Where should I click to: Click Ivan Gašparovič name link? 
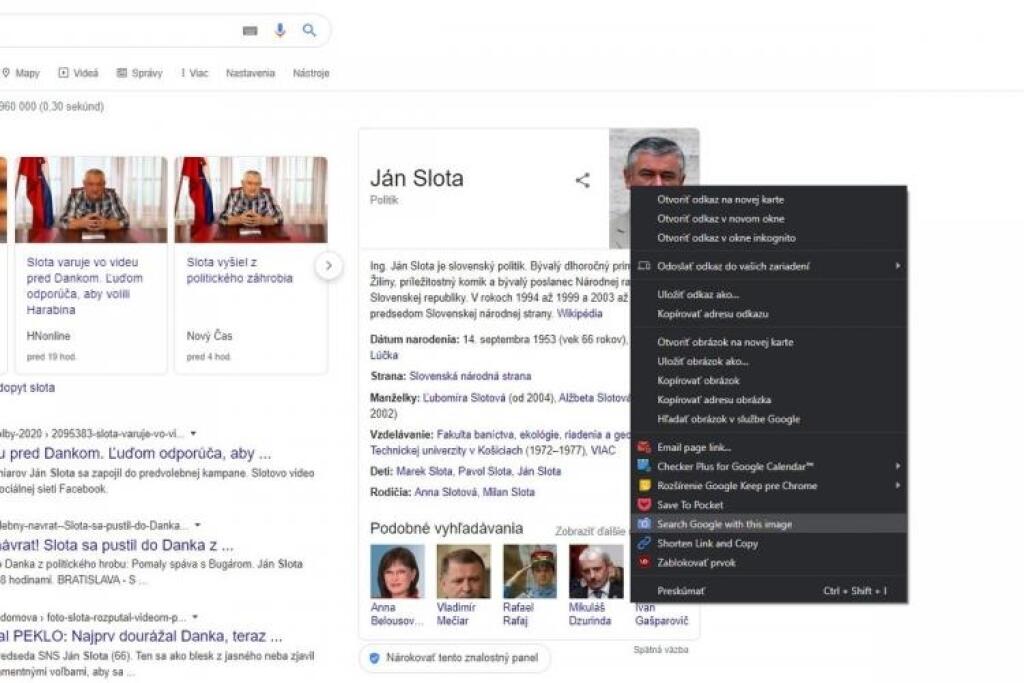pos(662,614)
